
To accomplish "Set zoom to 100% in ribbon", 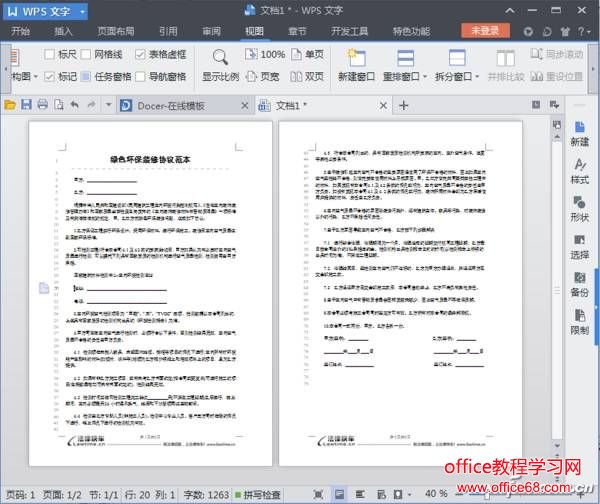I will [x=265, y=55].
